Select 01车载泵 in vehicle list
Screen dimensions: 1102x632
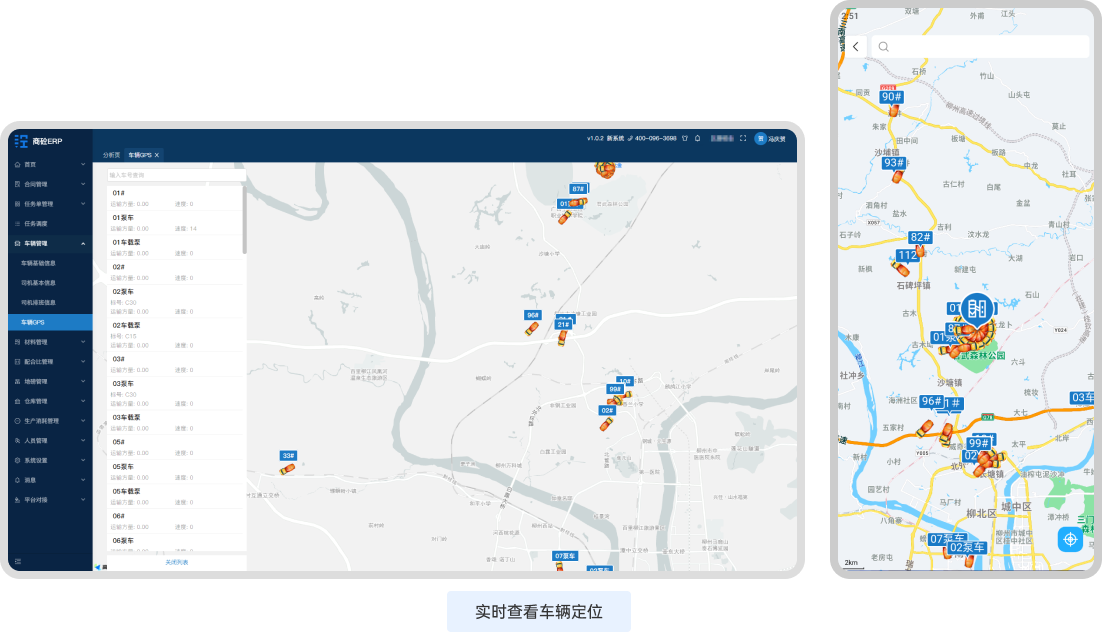pos(176,247)
